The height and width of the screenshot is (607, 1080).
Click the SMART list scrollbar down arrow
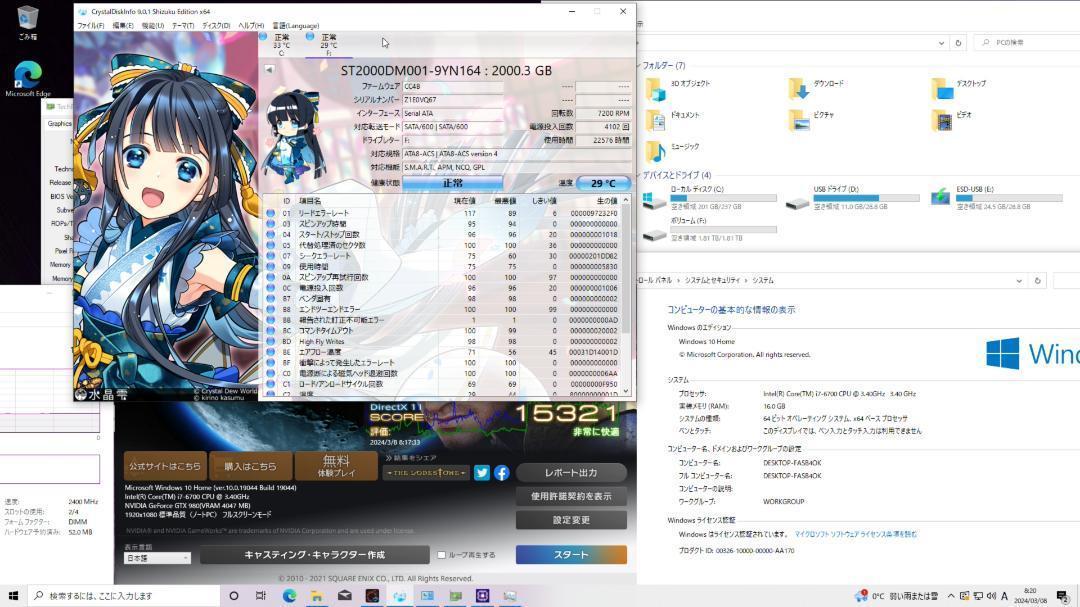click(625, 391)
